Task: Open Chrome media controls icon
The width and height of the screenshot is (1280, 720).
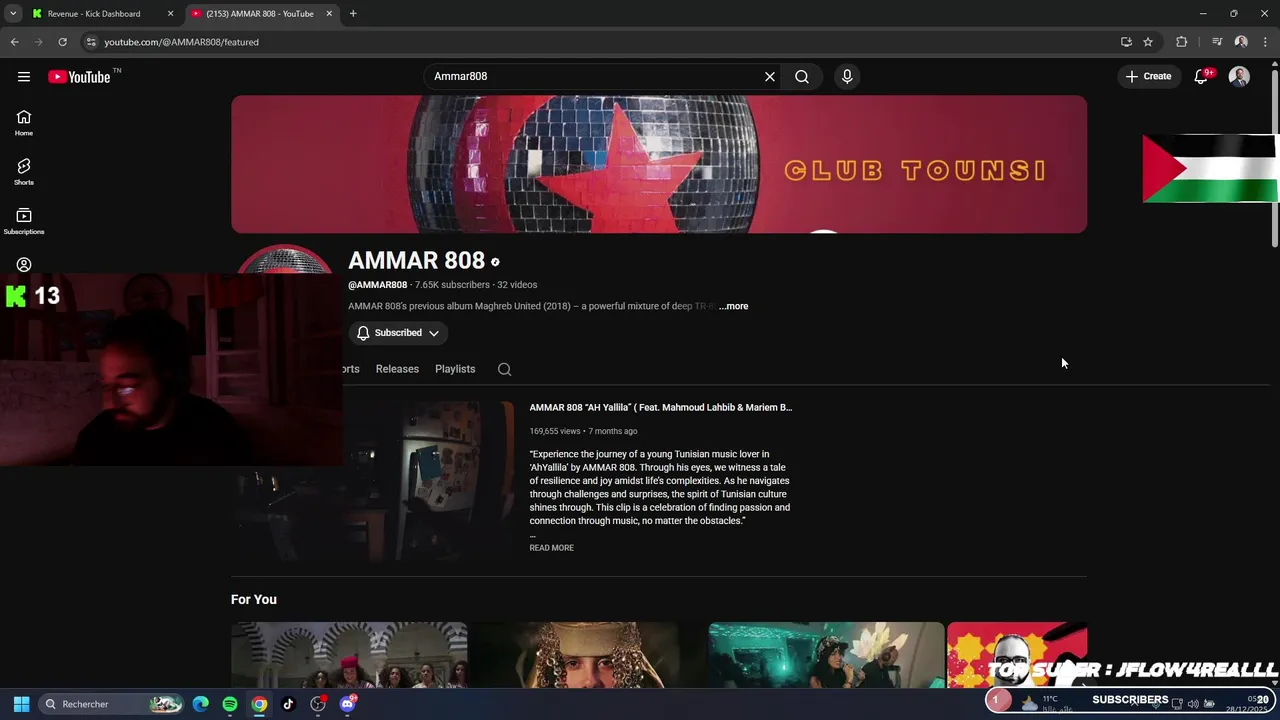Action: 1217,42
